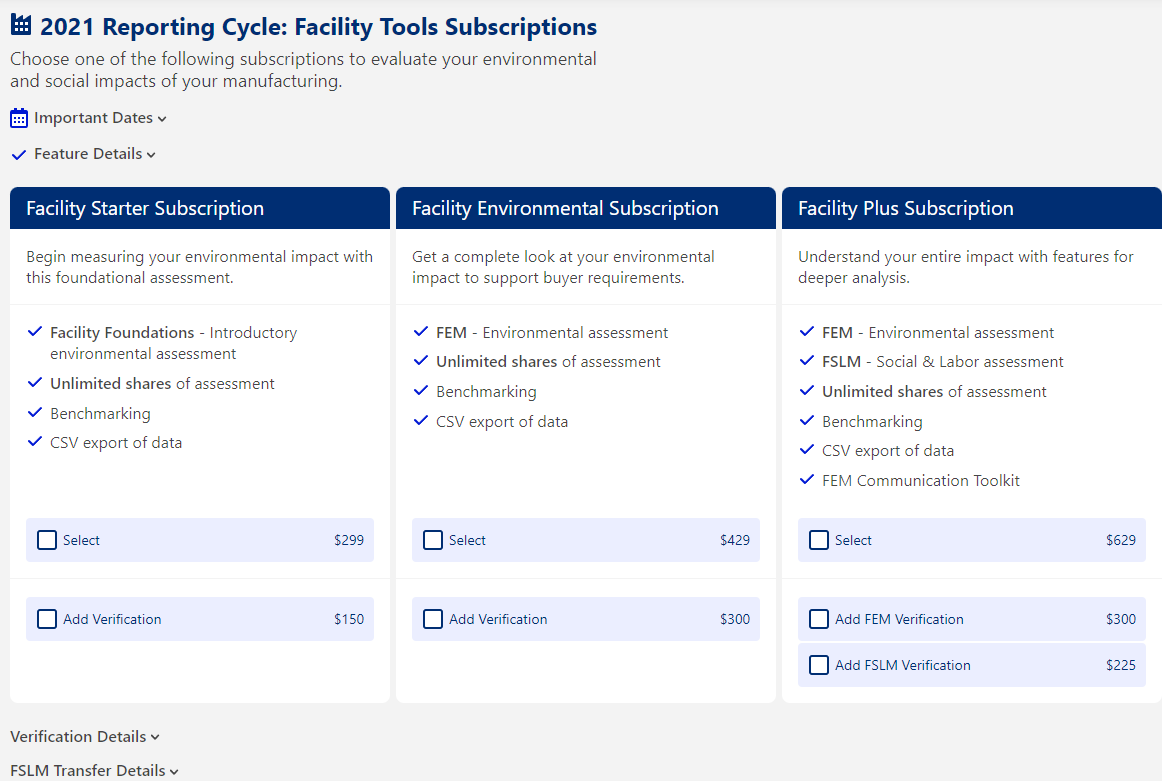Viewport: 1162px width, 781px height.
Task: Click the $299 price in Starter card
Action: 348,540
